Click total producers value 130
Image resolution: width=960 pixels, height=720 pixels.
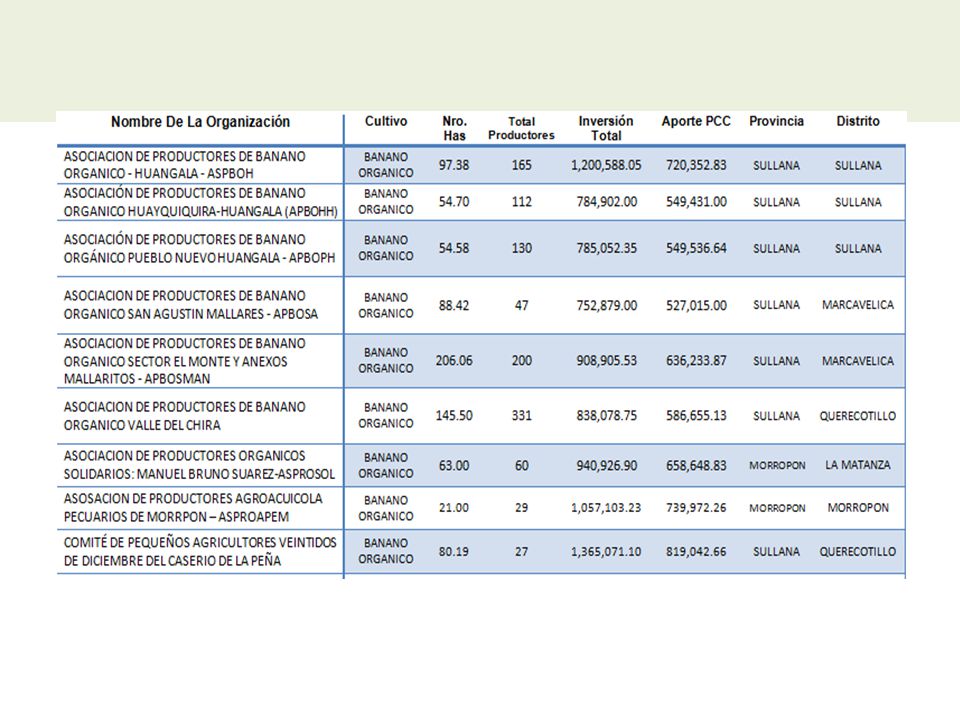pos(522,249)
